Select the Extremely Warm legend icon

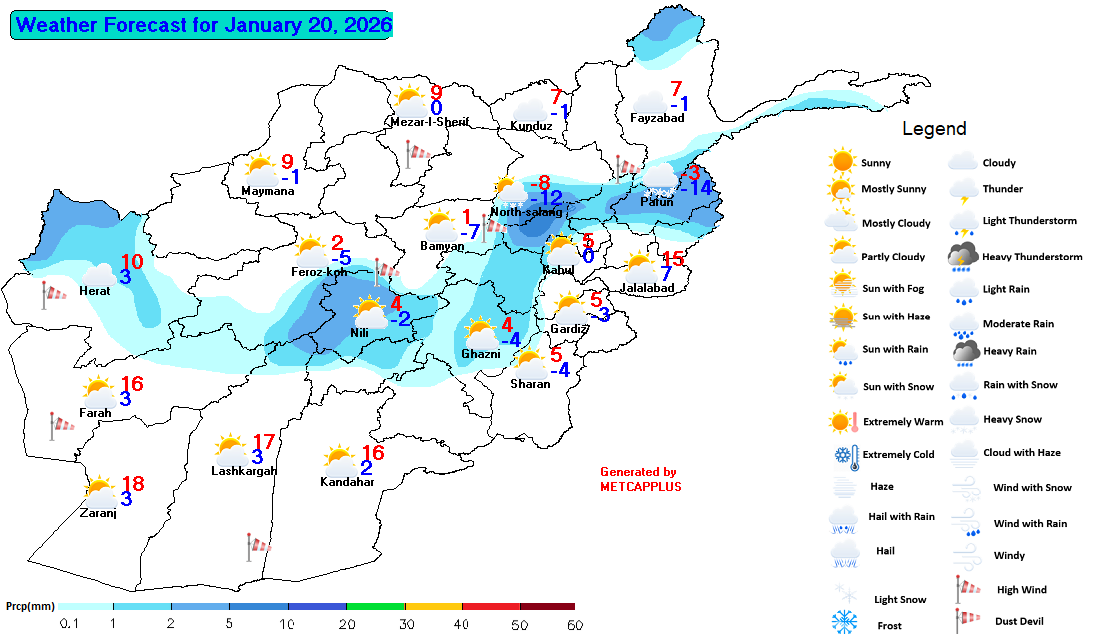point(843,421)
